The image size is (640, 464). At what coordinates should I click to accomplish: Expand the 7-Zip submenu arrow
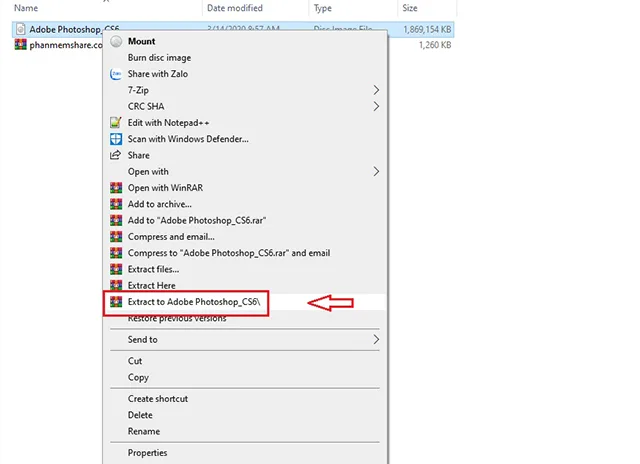pos(376,90)
